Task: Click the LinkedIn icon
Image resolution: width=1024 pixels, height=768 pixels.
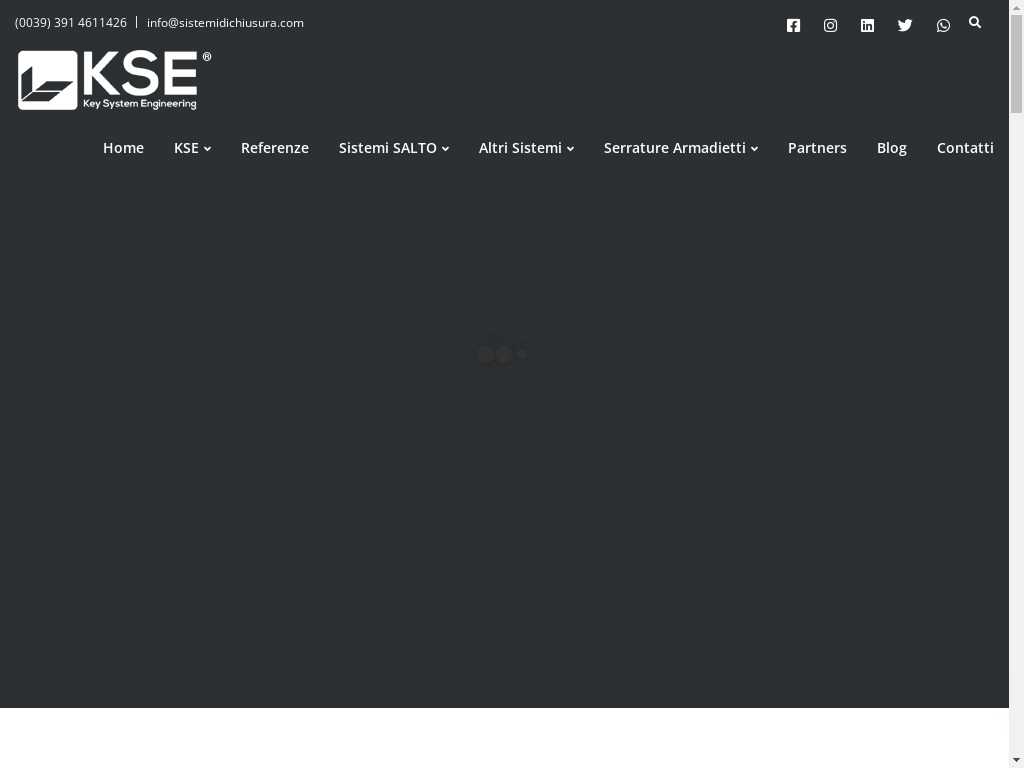Action: [x=867, y=26]
